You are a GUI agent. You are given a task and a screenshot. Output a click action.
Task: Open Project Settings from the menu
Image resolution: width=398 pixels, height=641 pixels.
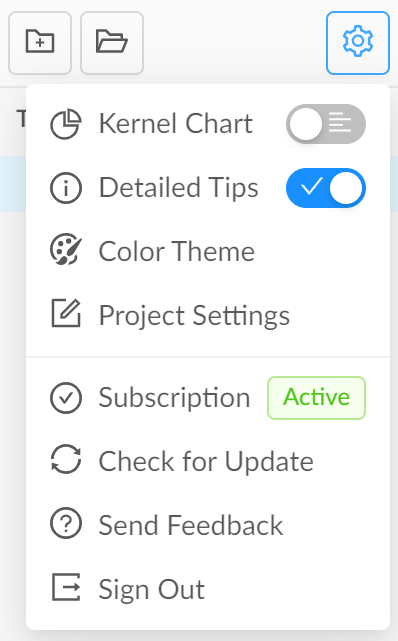click(208, 315)
